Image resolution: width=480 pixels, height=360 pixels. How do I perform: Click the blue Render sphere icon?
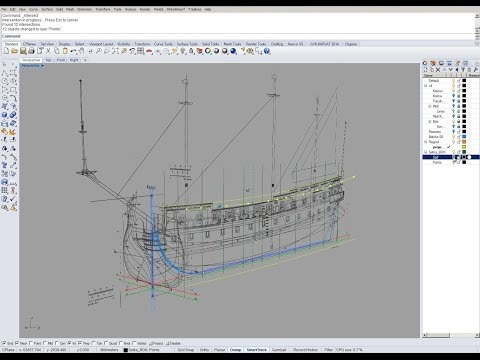click(x=233, y=51)
